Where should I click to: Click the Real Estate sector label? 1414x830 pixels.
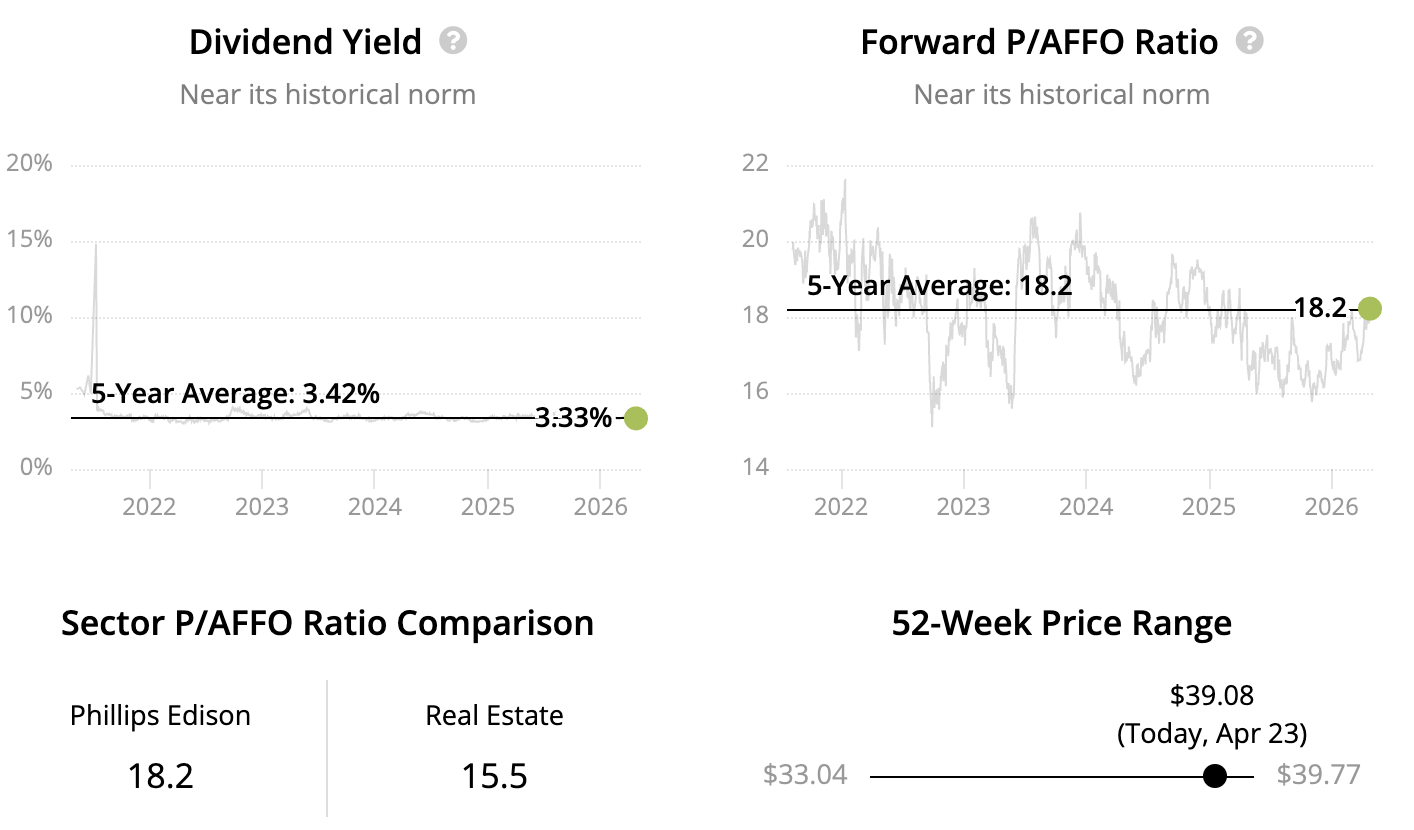[494, 716]
